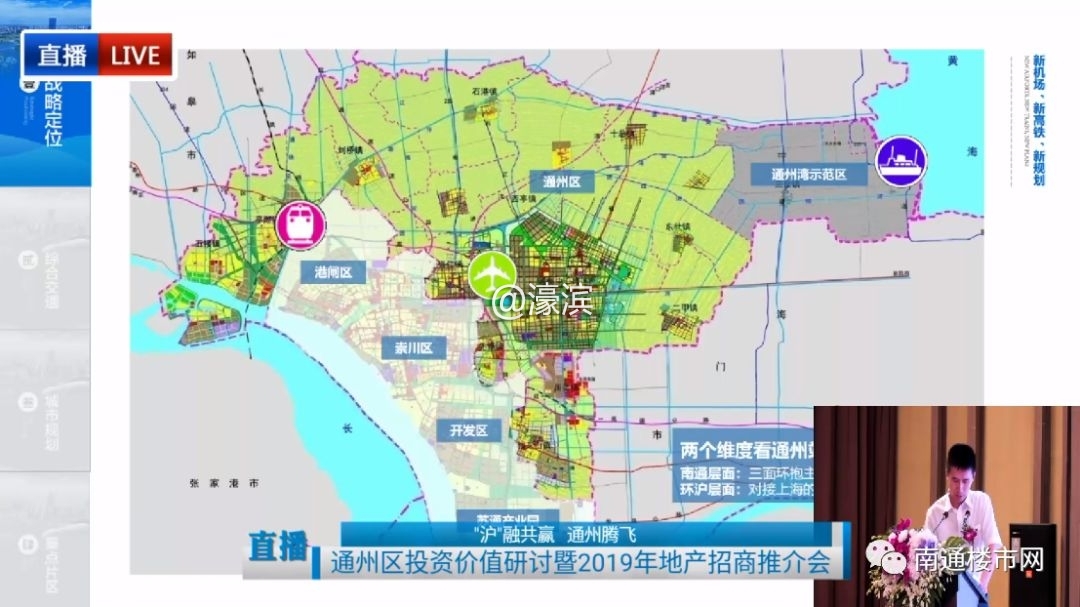Click the 通州湾示范区 map label
This screenshot has width=1080, height=607.
[x=808, y=175]
